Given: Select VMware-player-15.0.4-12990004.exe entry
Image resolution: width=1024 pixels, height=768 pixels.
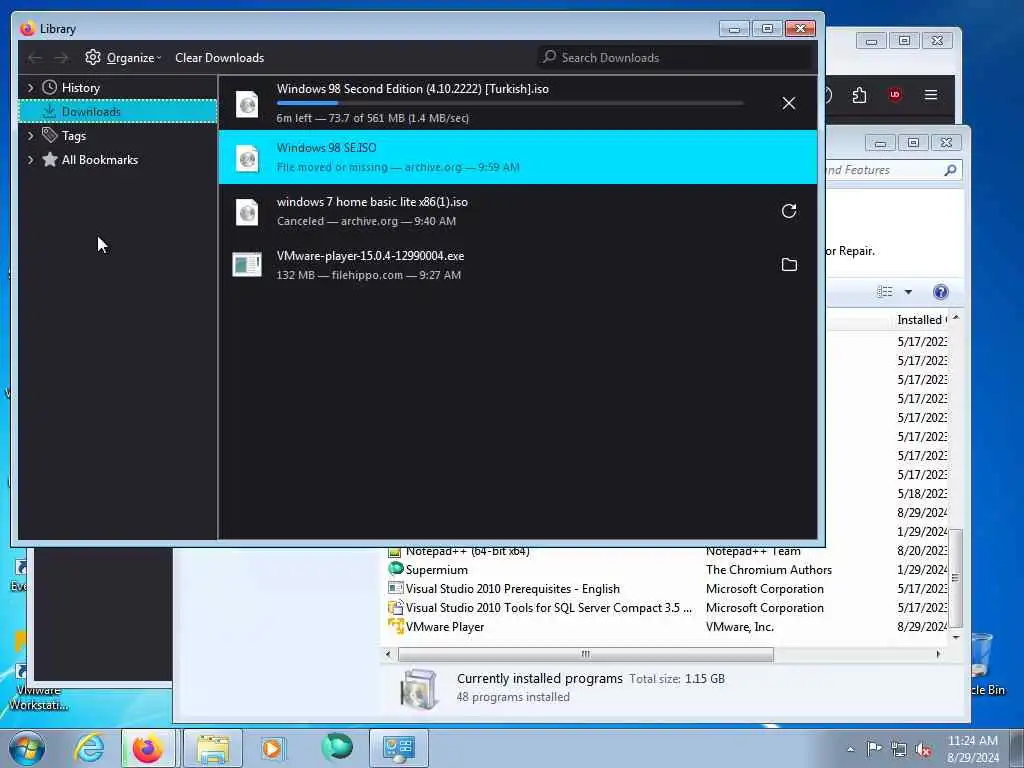Looking at the screenshot, I should tap(517, 264).
